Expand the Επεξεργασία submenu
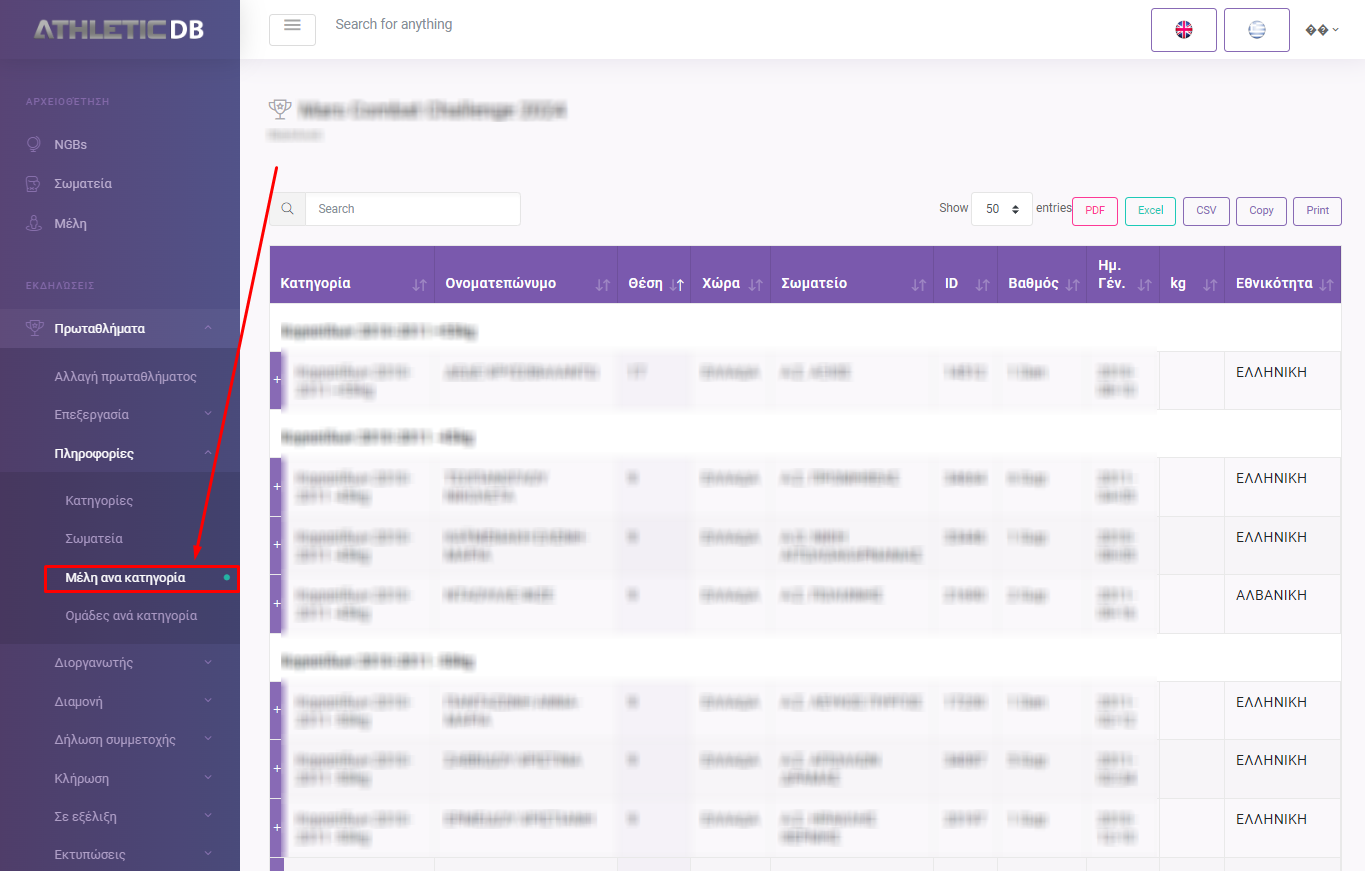 click(x=120, y=414)
